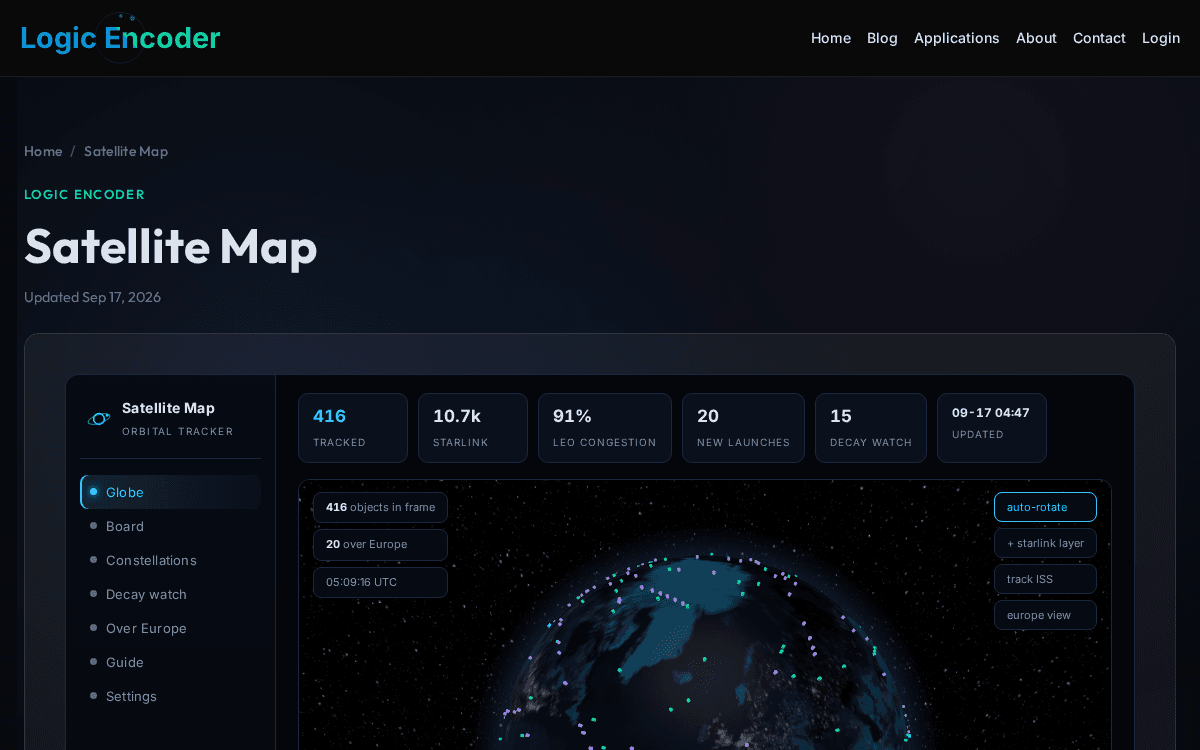Click the Satellite Map page heading
The width and height of the screenshot is (1200, 750).
171,246
